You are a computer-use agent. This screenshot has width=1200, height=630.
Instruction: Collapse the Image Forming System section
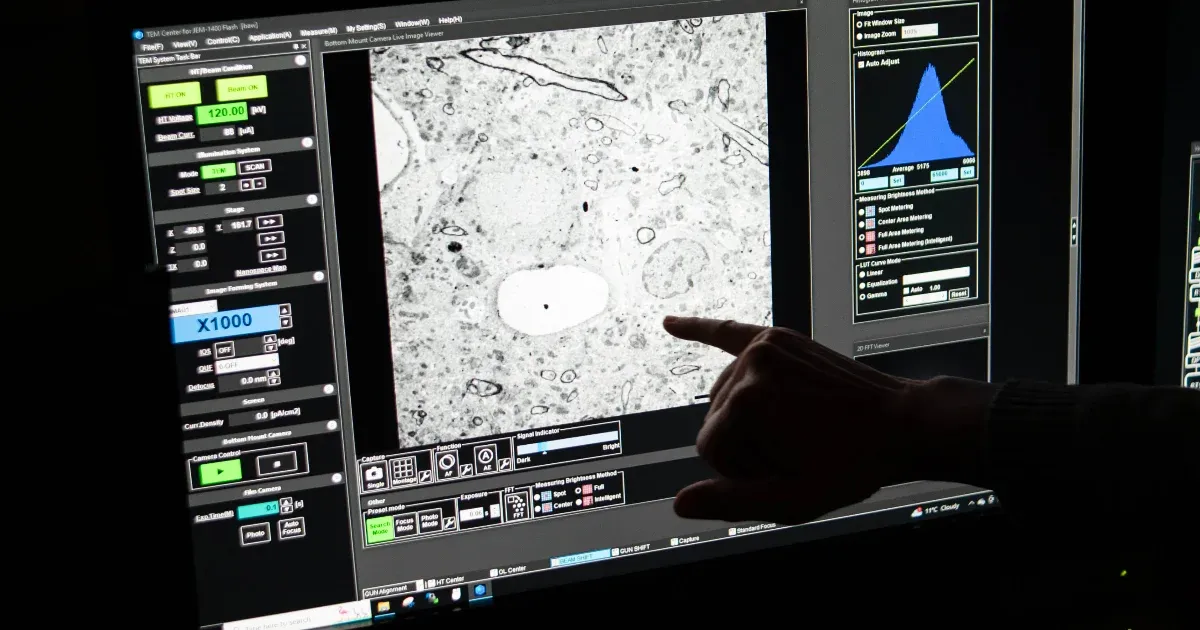319,277
